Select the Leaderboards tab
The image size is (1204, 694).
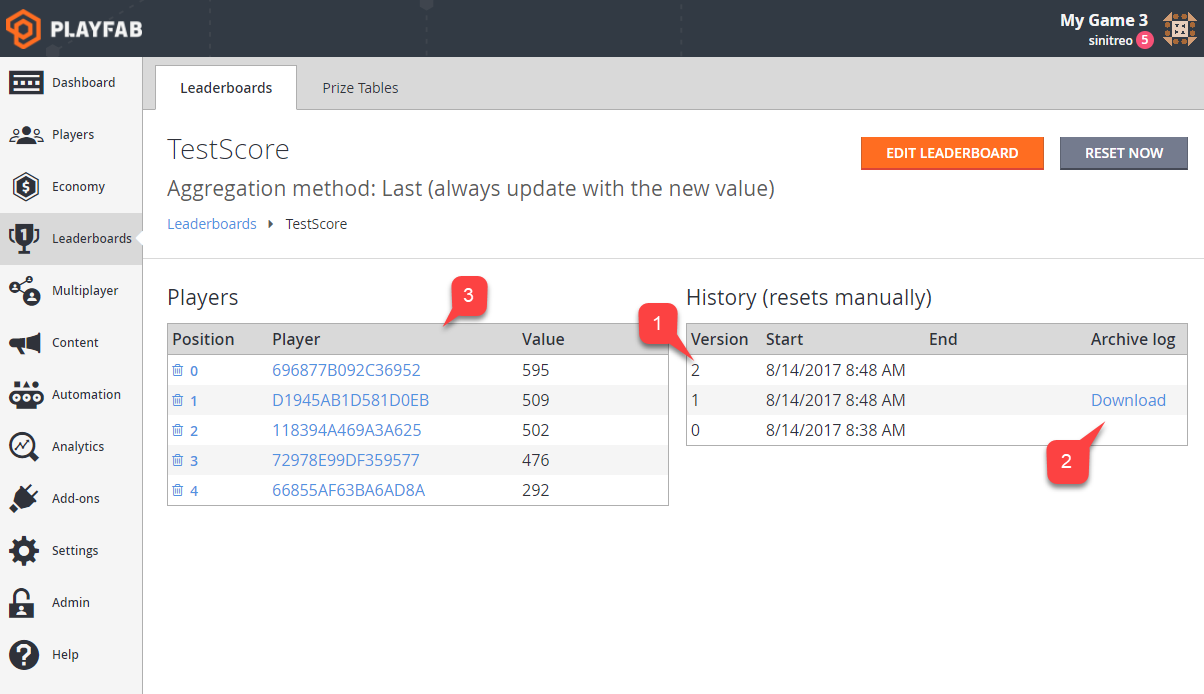225,87
